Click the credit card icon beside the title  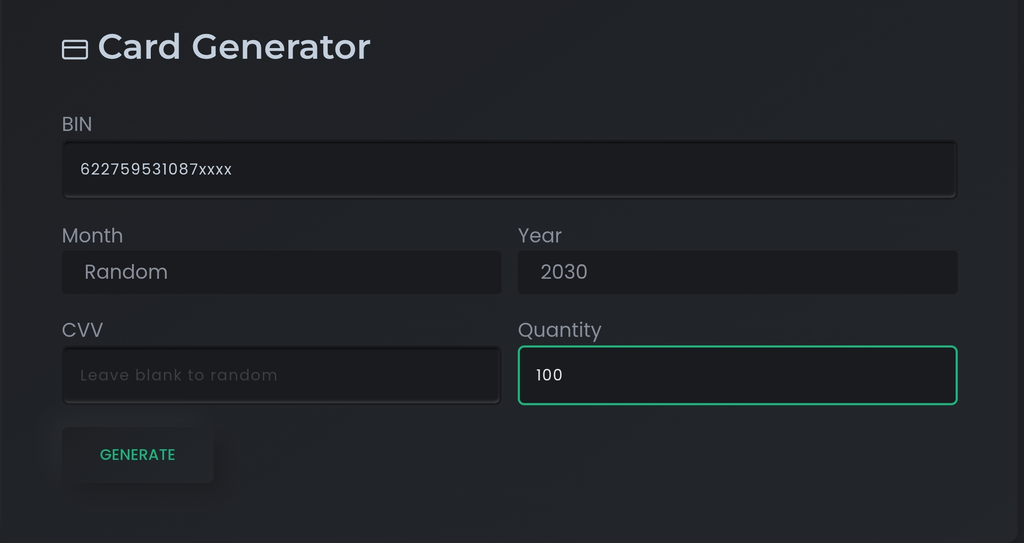tap(74, 50)
